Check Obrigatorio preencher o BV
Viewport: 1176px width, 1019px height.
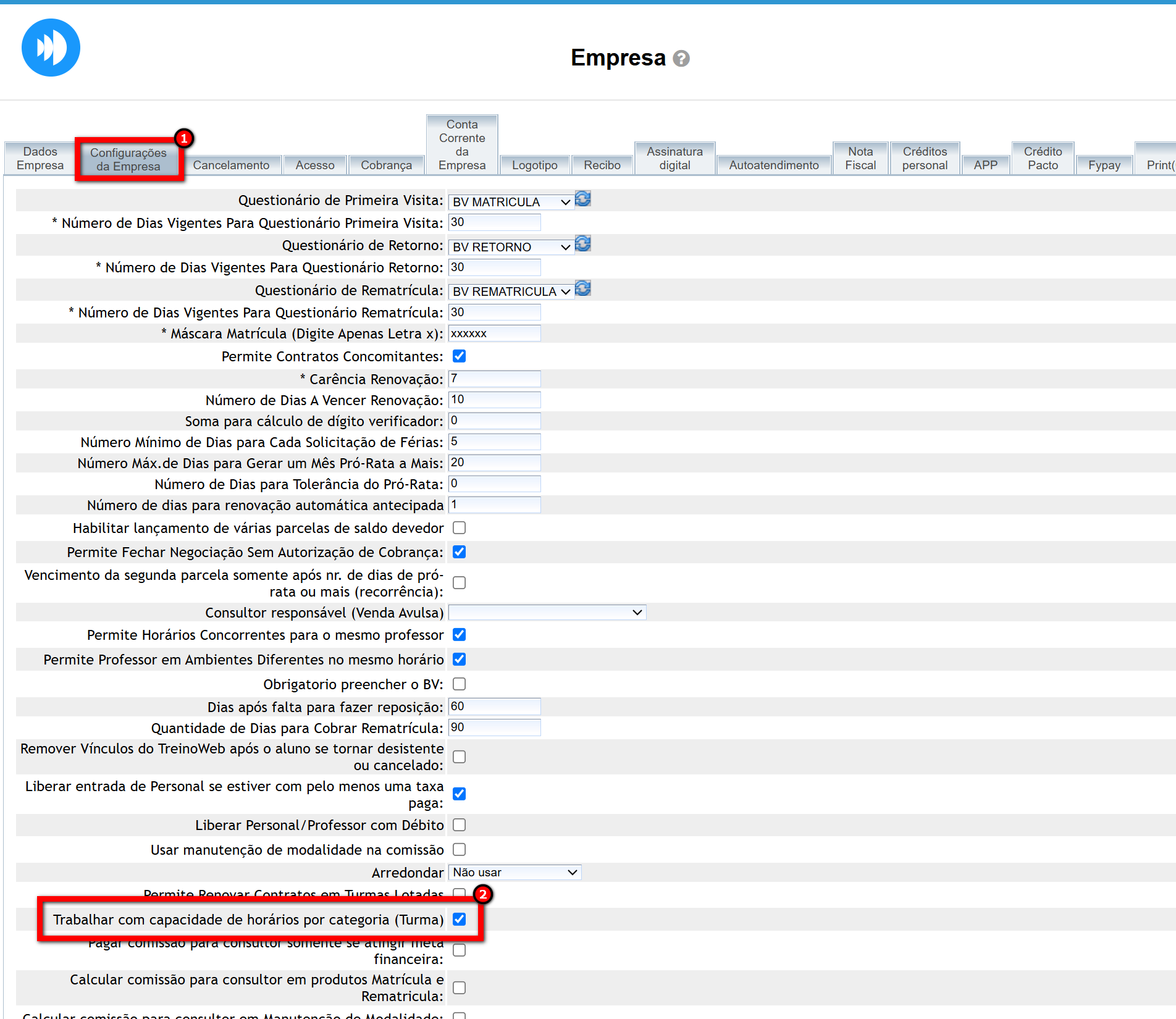[x=459, y=684]
